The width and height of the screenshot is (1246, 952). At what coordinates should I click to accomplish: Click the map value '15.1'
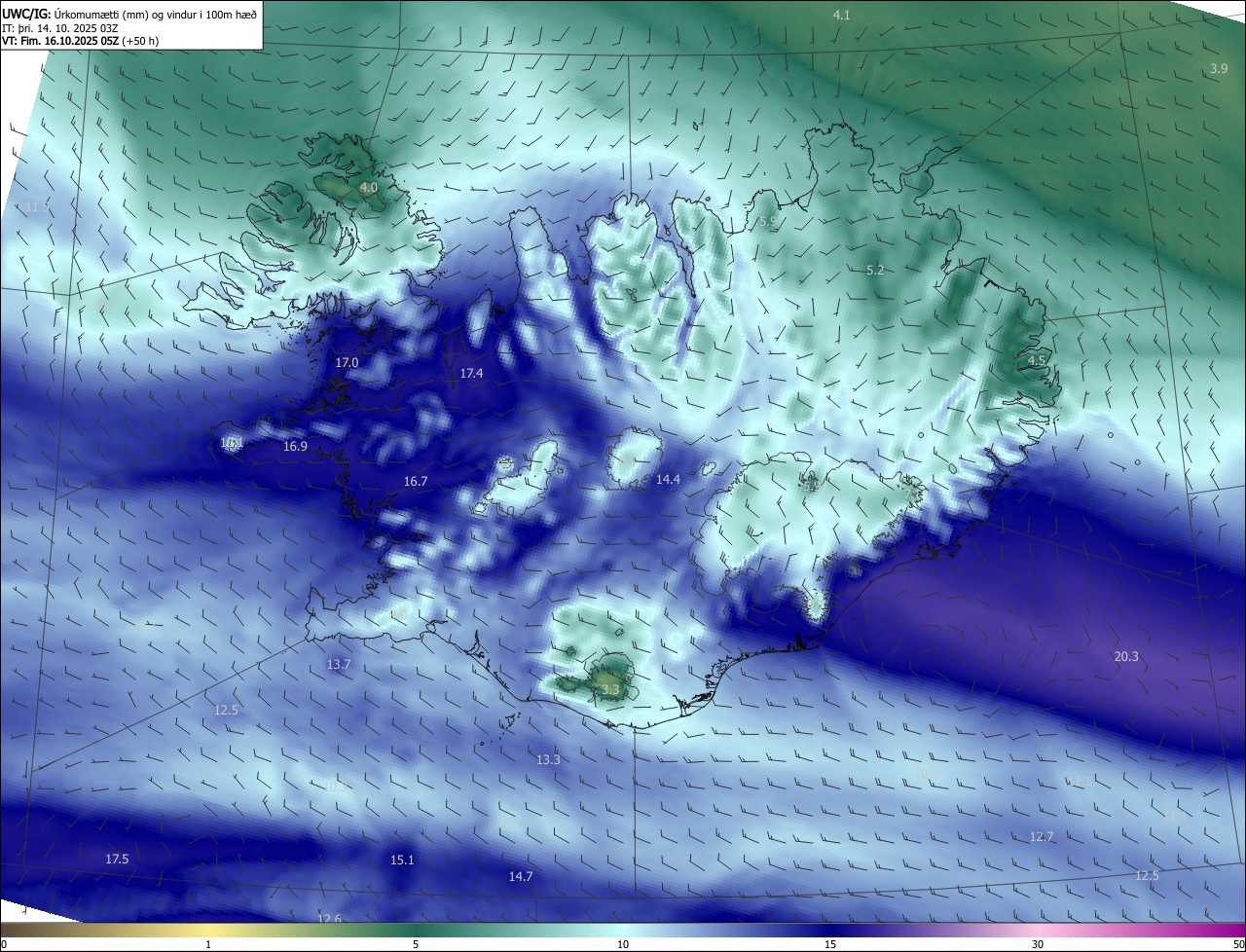tap(402, 860)
